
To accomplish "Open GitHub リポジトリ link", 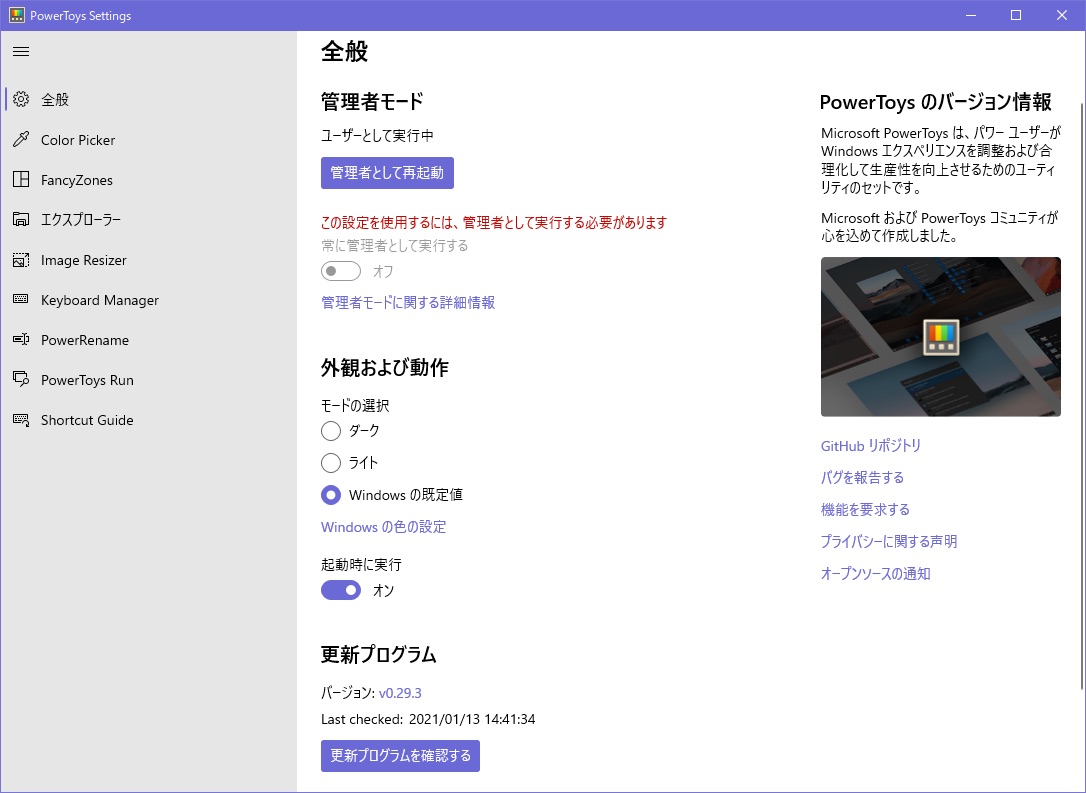I will coord(871,446).
